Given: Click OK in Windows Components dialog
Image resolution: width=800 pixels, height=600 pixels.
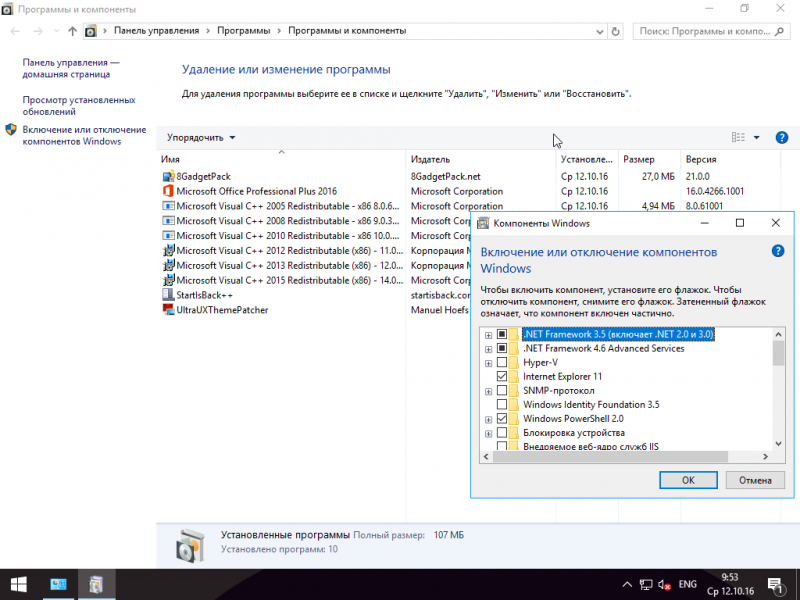Looking at the screenshot, I should pos(688,480).
